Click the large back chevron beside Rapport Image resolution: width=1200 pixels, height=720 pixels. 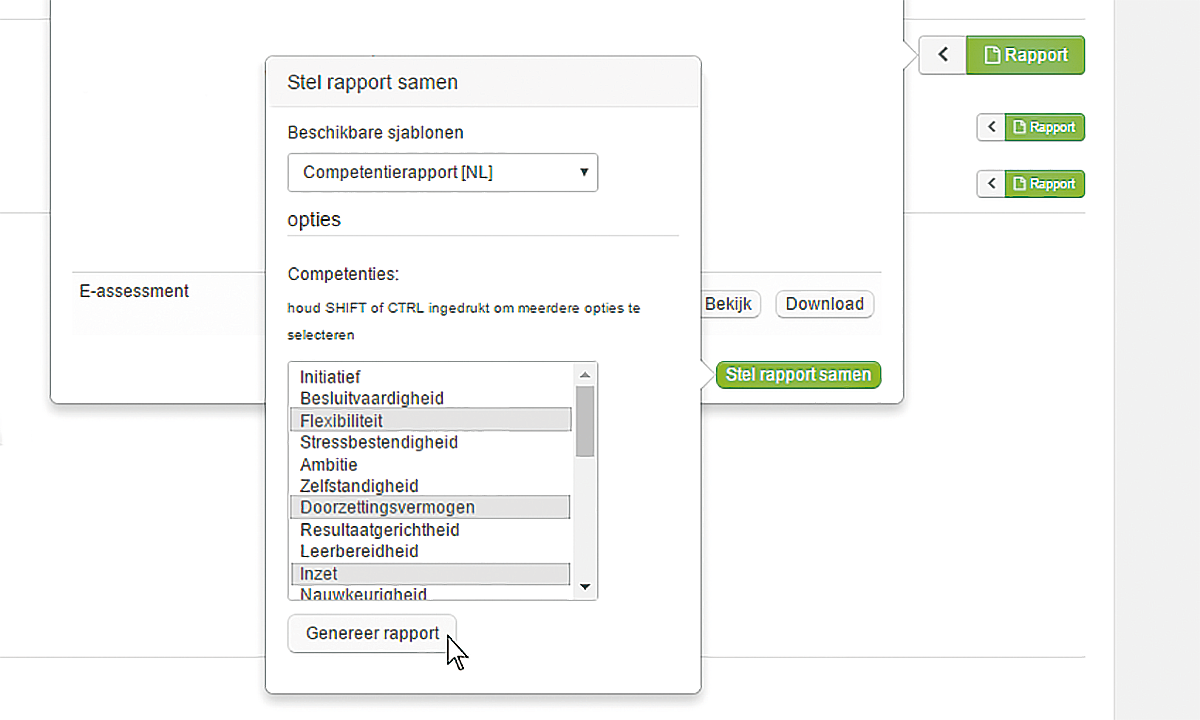[942, 55]
